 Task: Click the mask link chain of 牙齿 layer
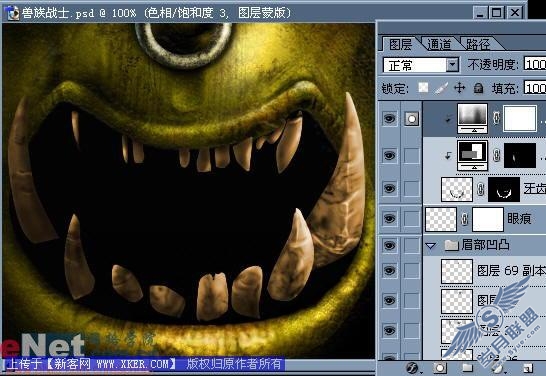(481, 189)
